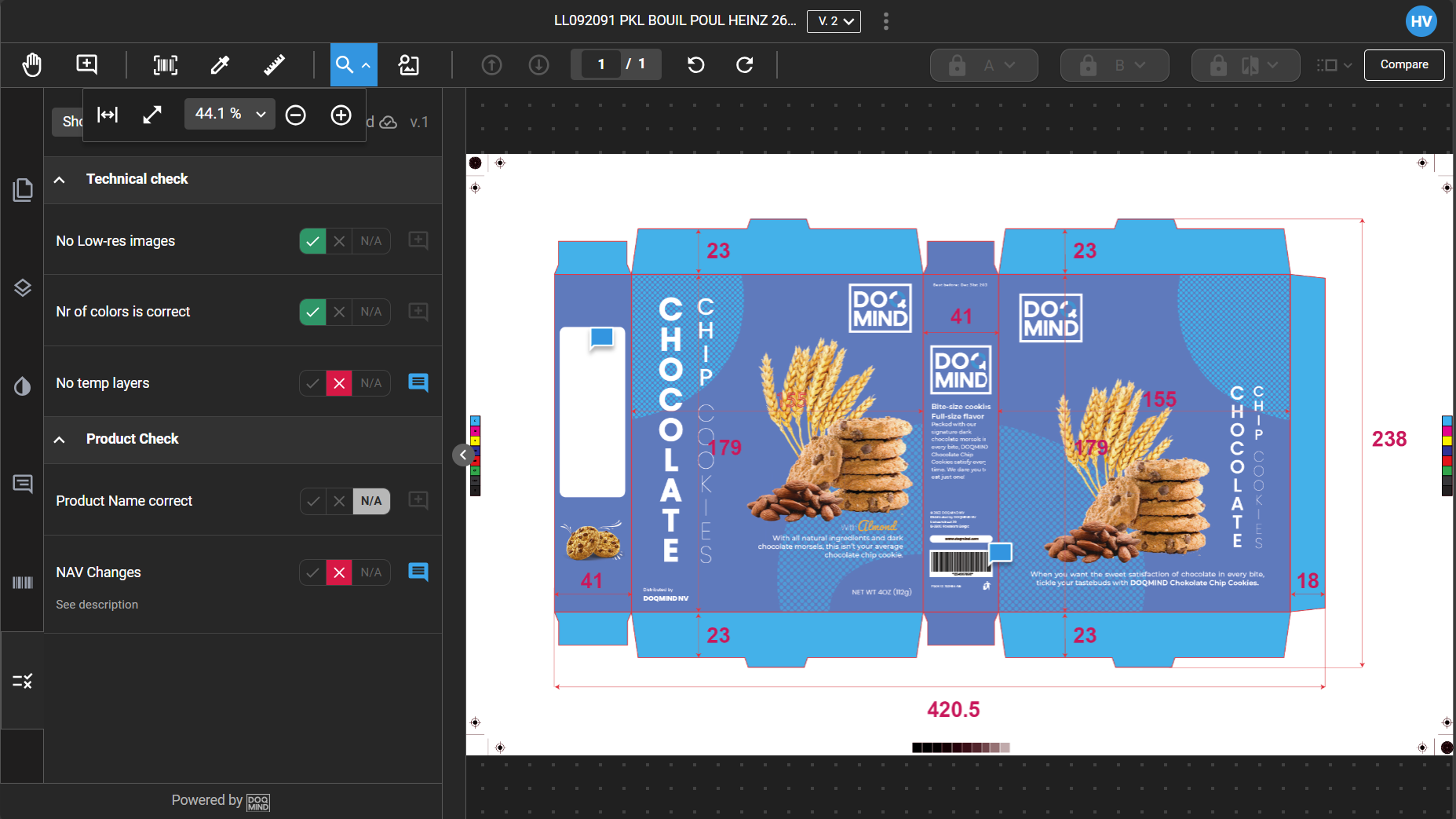Collapse the Product Check section
Screen dimensions: 1456x819
coord(60,439)
